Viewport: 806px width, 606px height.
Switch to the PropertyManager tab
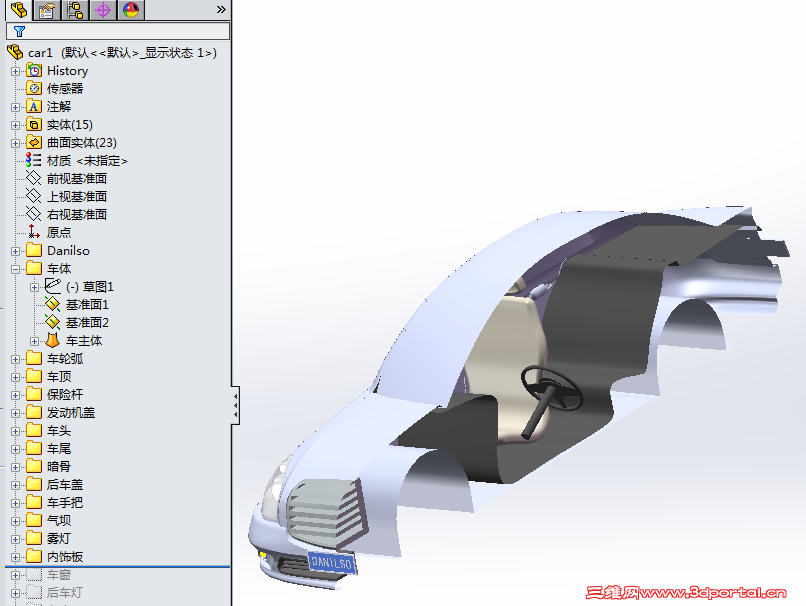coord(47,10)
